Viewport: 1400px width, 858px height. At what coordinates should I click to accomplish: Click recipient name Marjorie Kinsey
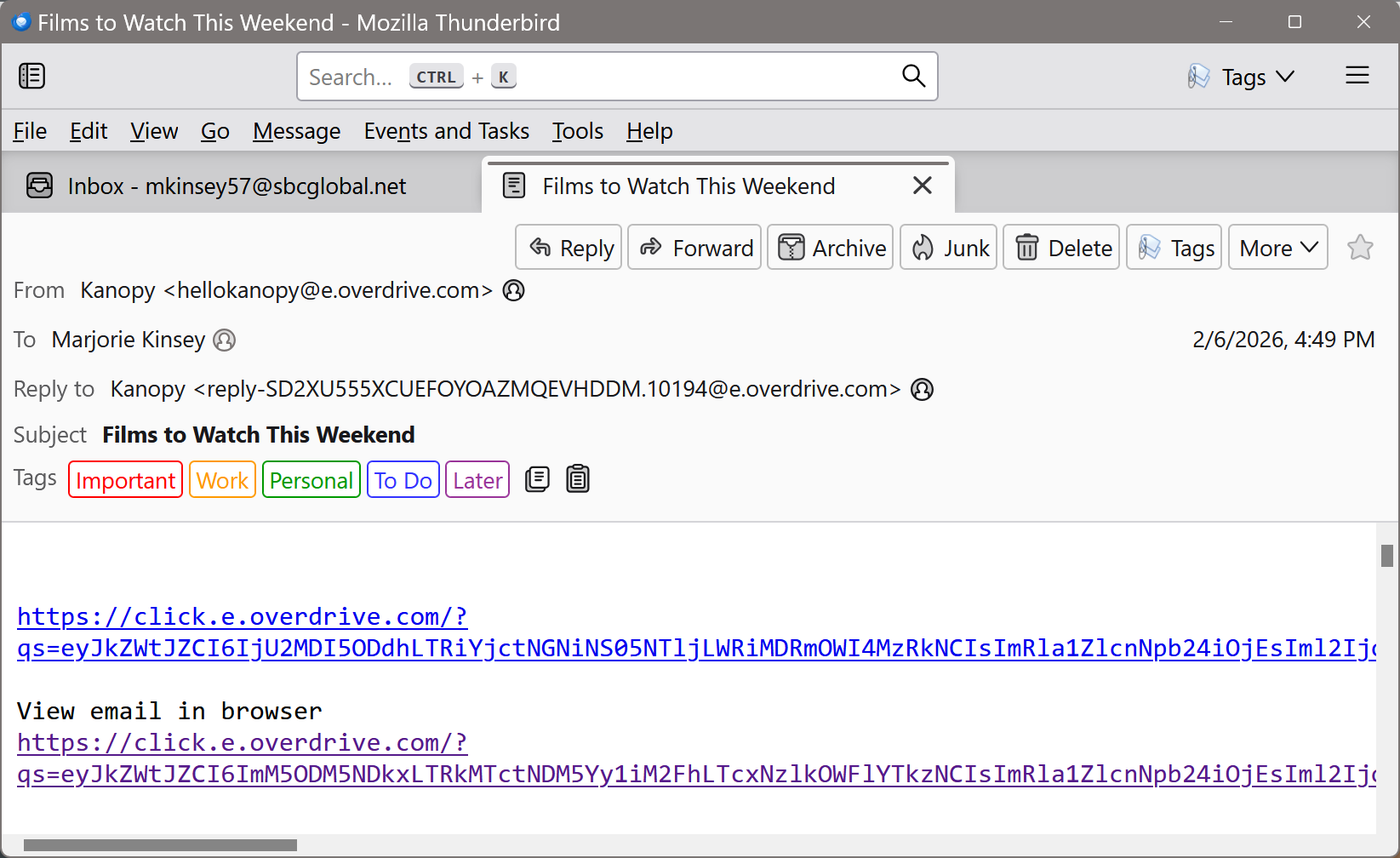[x=129, y=340]
